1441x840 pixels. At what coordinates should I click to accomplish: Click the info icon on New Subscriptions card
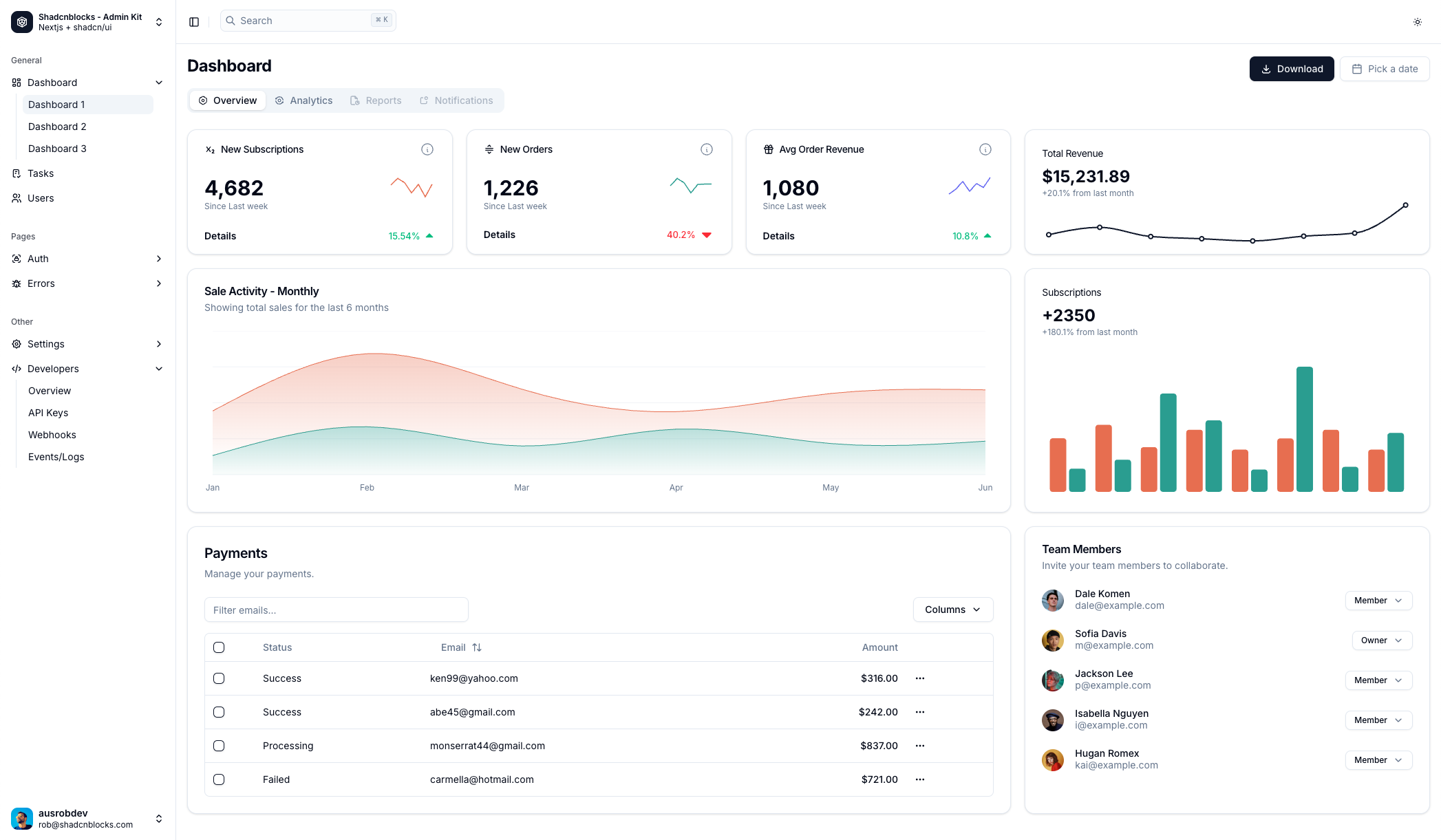pyautogui.click(x=427, y=149)
